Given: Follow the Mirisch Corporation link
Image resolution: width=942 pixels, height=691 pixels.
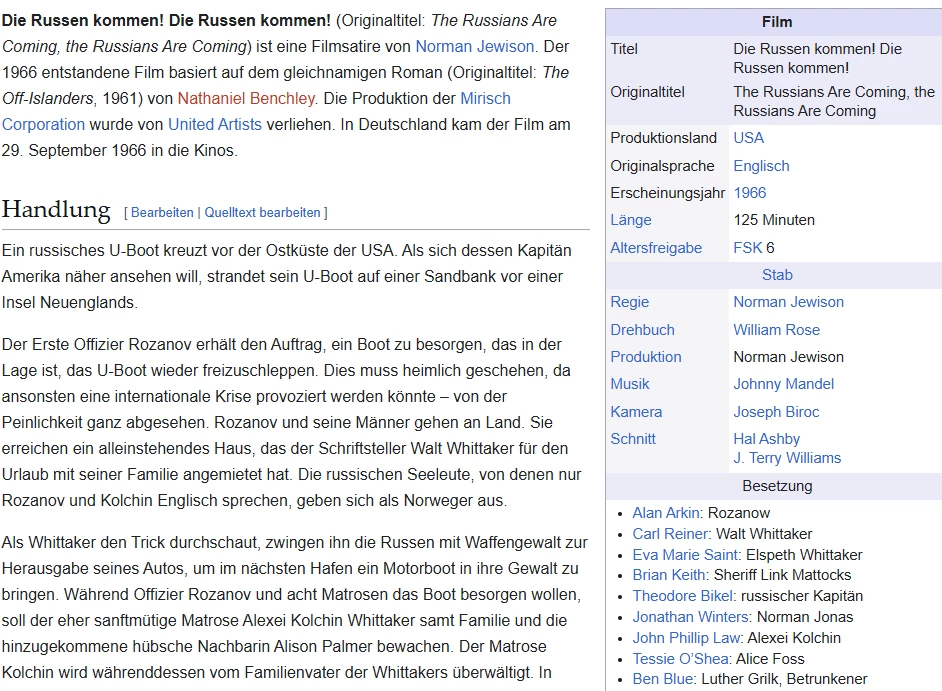Looking at the screenshot, I should (485, 99).
